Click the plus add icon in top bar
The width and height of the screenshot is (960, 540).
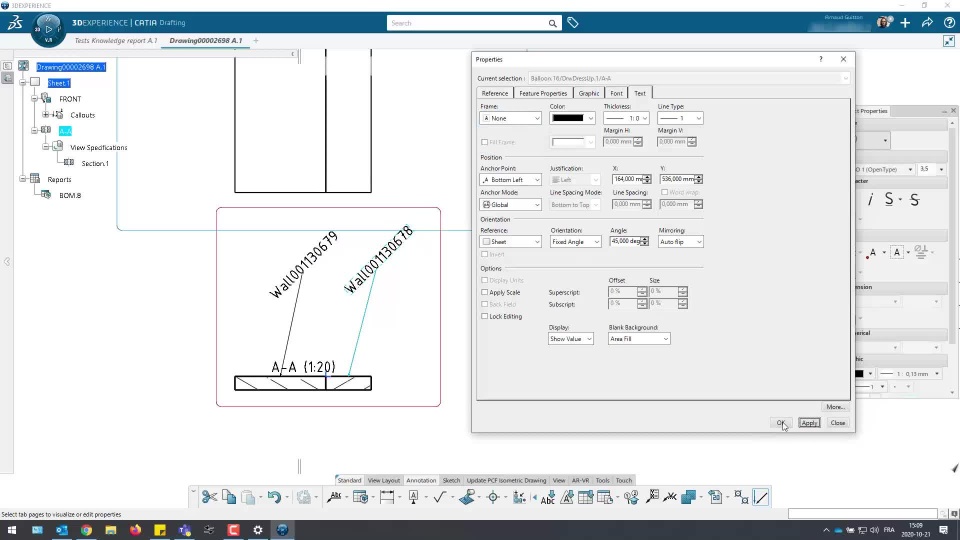click(x=905, y=23)
